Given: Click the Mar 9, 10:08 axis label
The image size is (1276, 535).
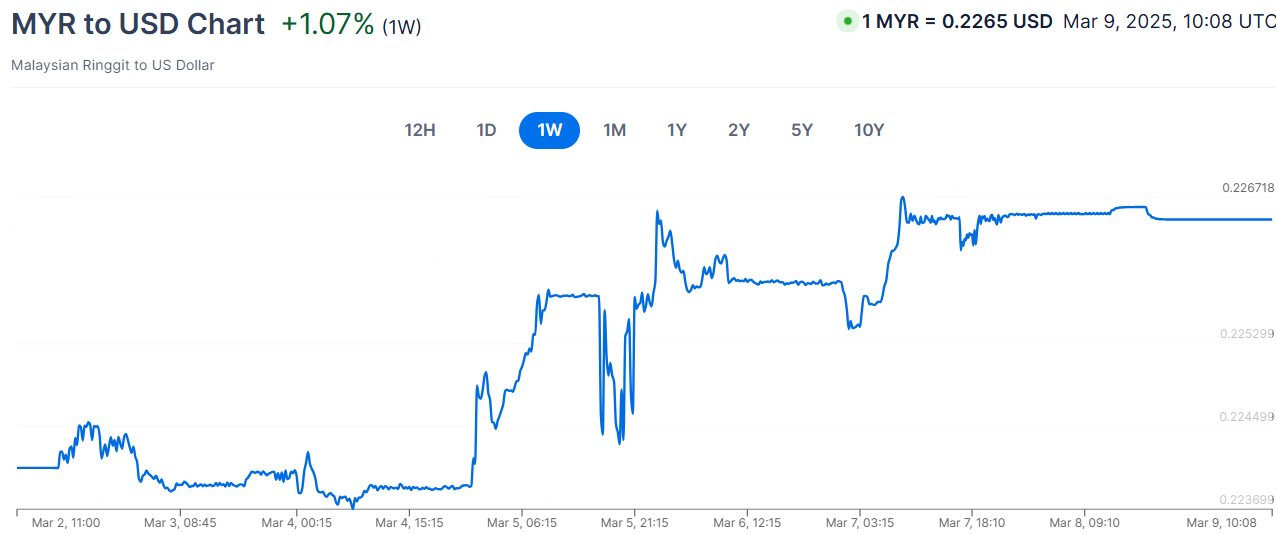Looking at the screenshot, I should [x=1221, y=522].
